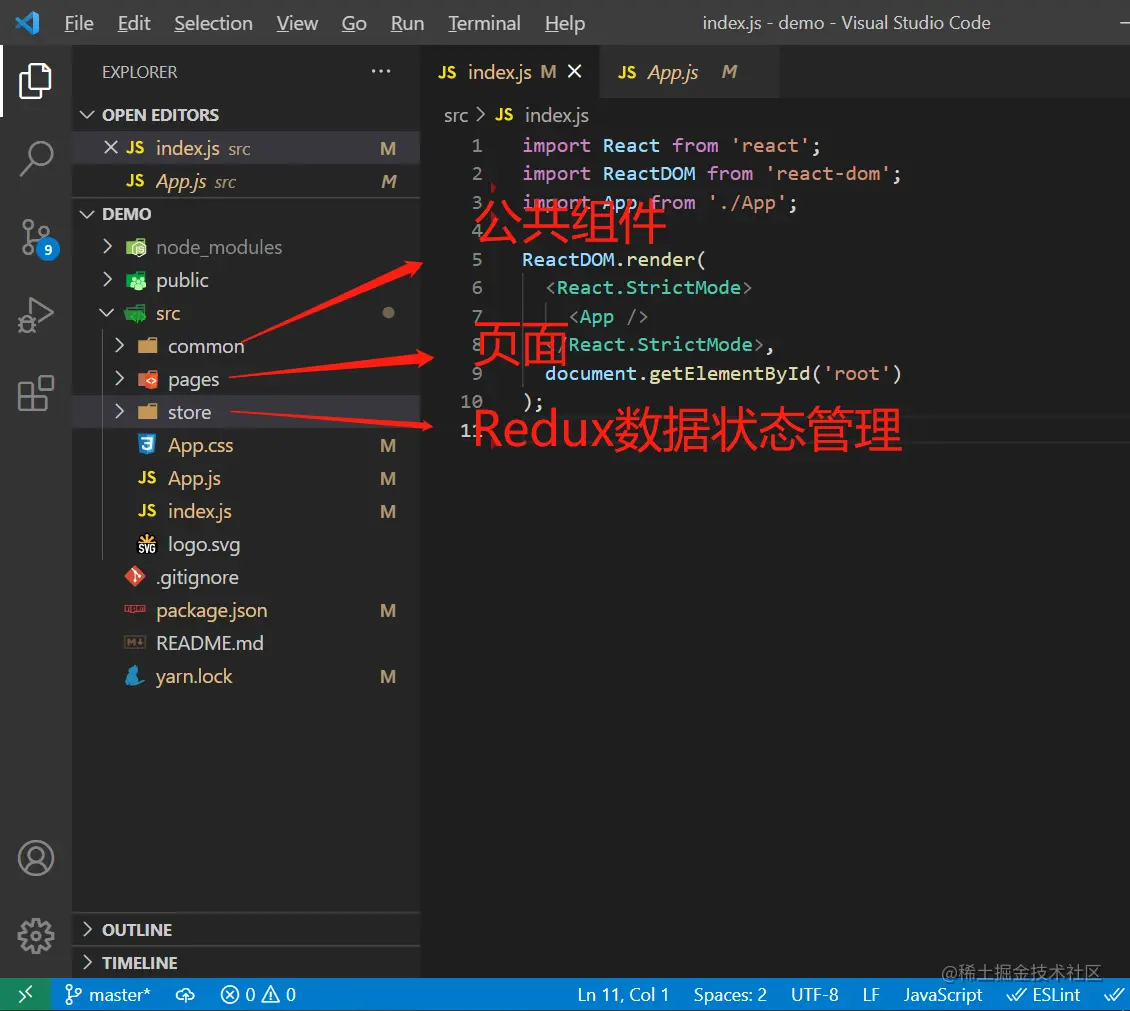This screenshot has height=1011, width=1130.
Task: Open App.js in the src tree
Action: click(x=246, y=478)
